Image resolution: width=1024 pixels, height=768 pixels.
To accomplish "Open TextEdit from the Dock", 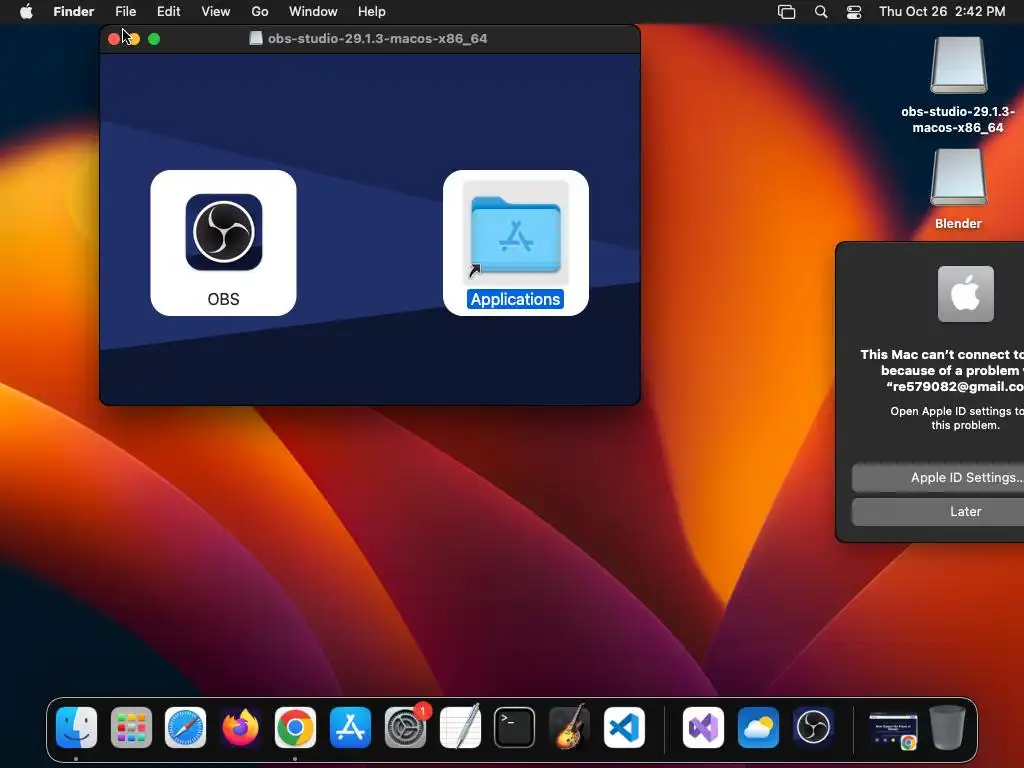I will [x=460, y=728].
